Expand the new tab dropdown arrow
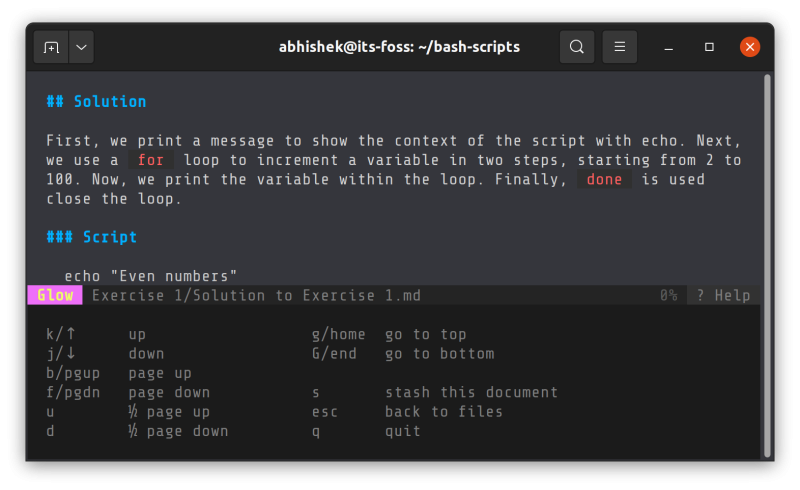The width and height of the screenshot is (800, 490). pyautogui.click(x=82, y=47)
